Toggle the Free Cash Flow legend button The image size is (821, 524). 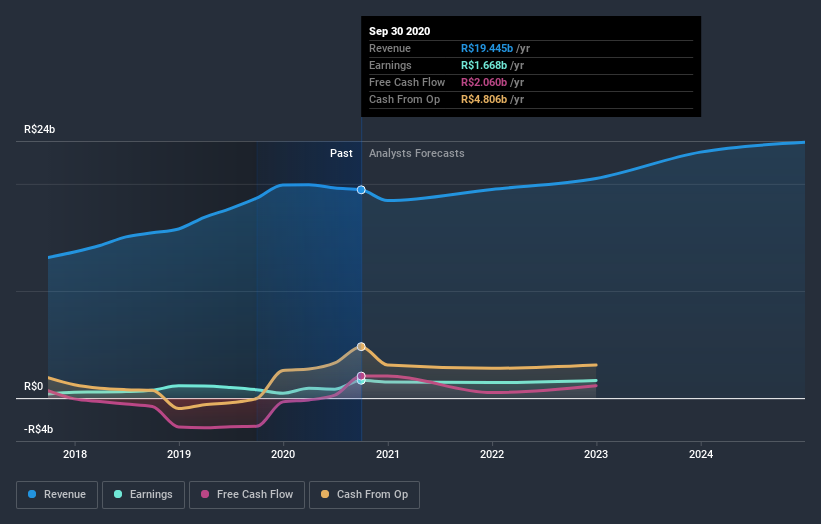[247, 495]
